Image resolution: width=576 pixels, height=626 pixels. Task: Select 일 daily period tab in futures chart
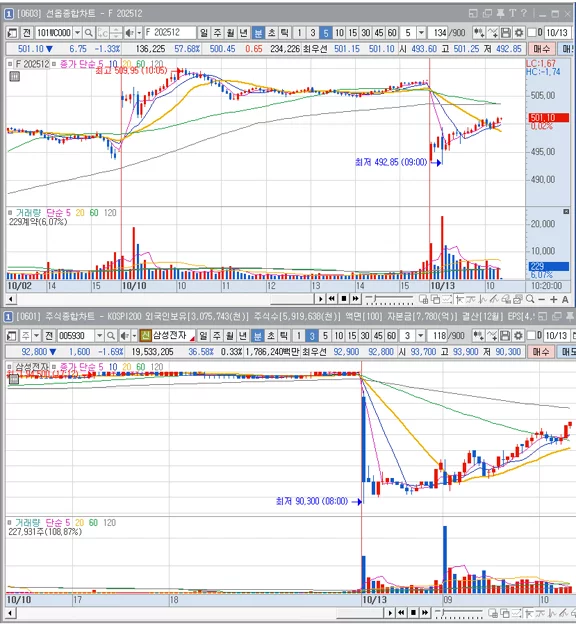204,33
